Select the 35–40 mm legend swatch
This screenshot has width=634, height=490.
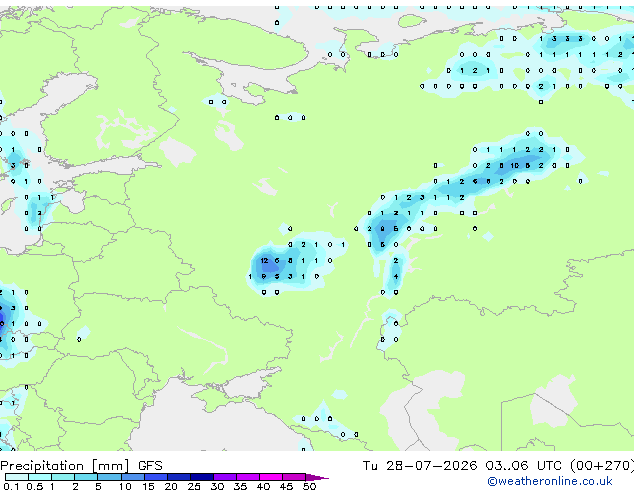(247, 477)
